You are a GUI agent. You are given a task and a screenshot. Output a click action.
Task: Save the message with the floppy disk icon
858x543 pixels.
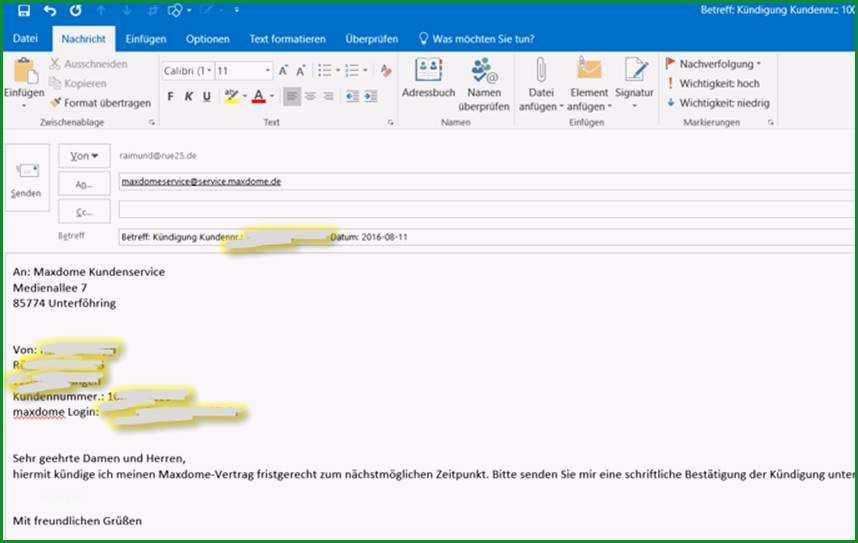(24, 10)
